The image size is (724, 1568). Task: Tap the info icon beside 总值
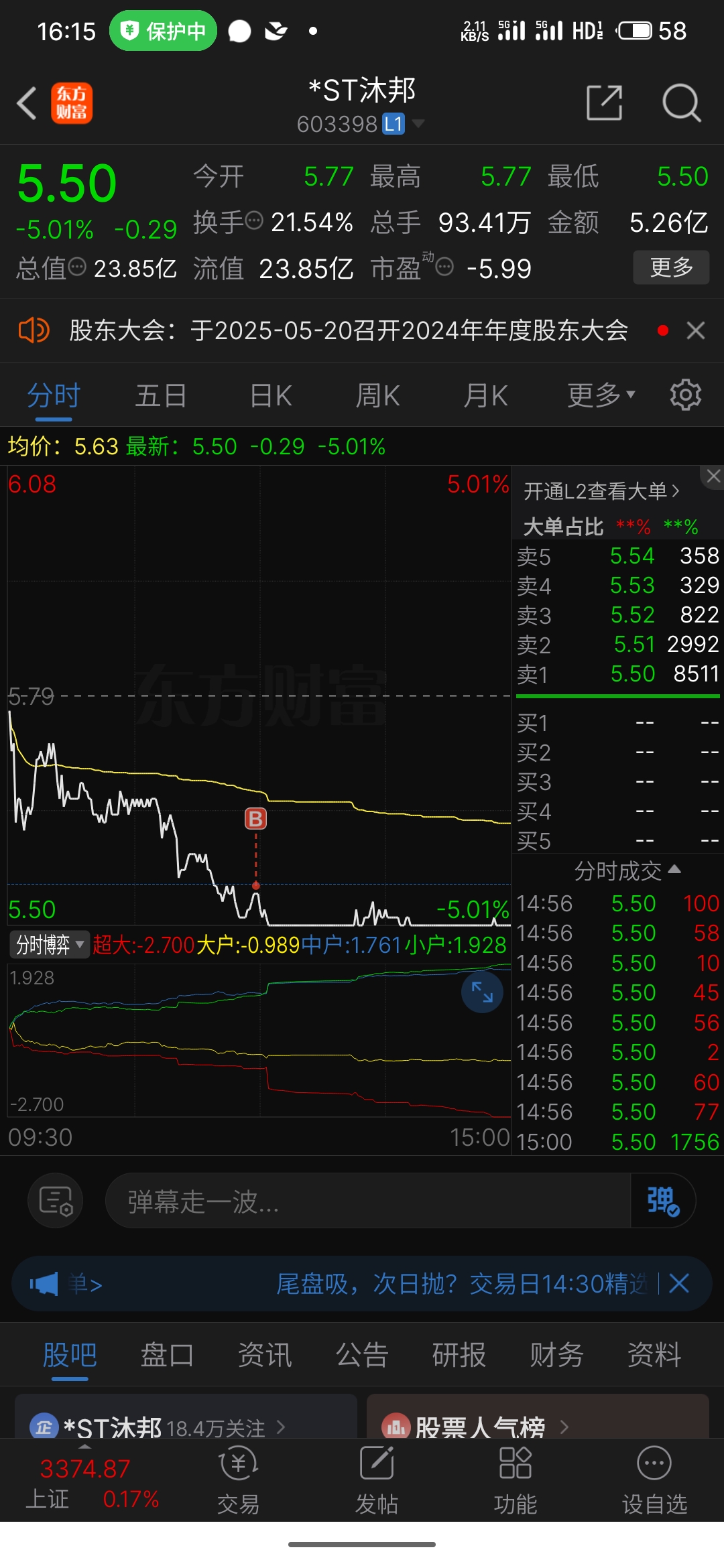click(78, 267)
